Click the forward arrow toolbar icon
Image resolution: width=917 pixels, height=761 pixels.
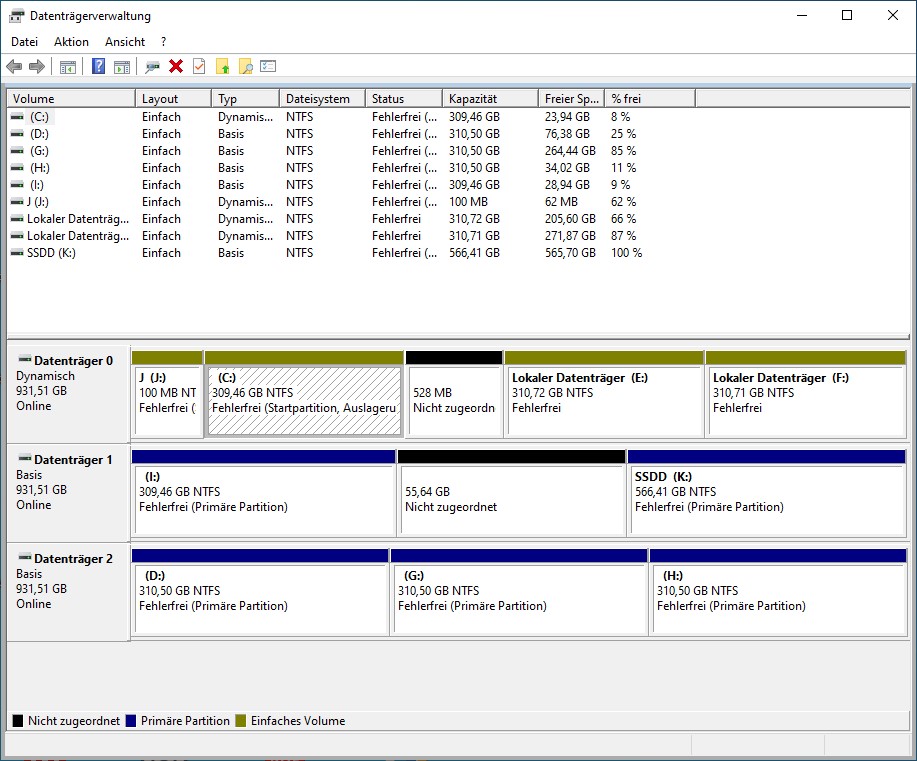point(37,67)
